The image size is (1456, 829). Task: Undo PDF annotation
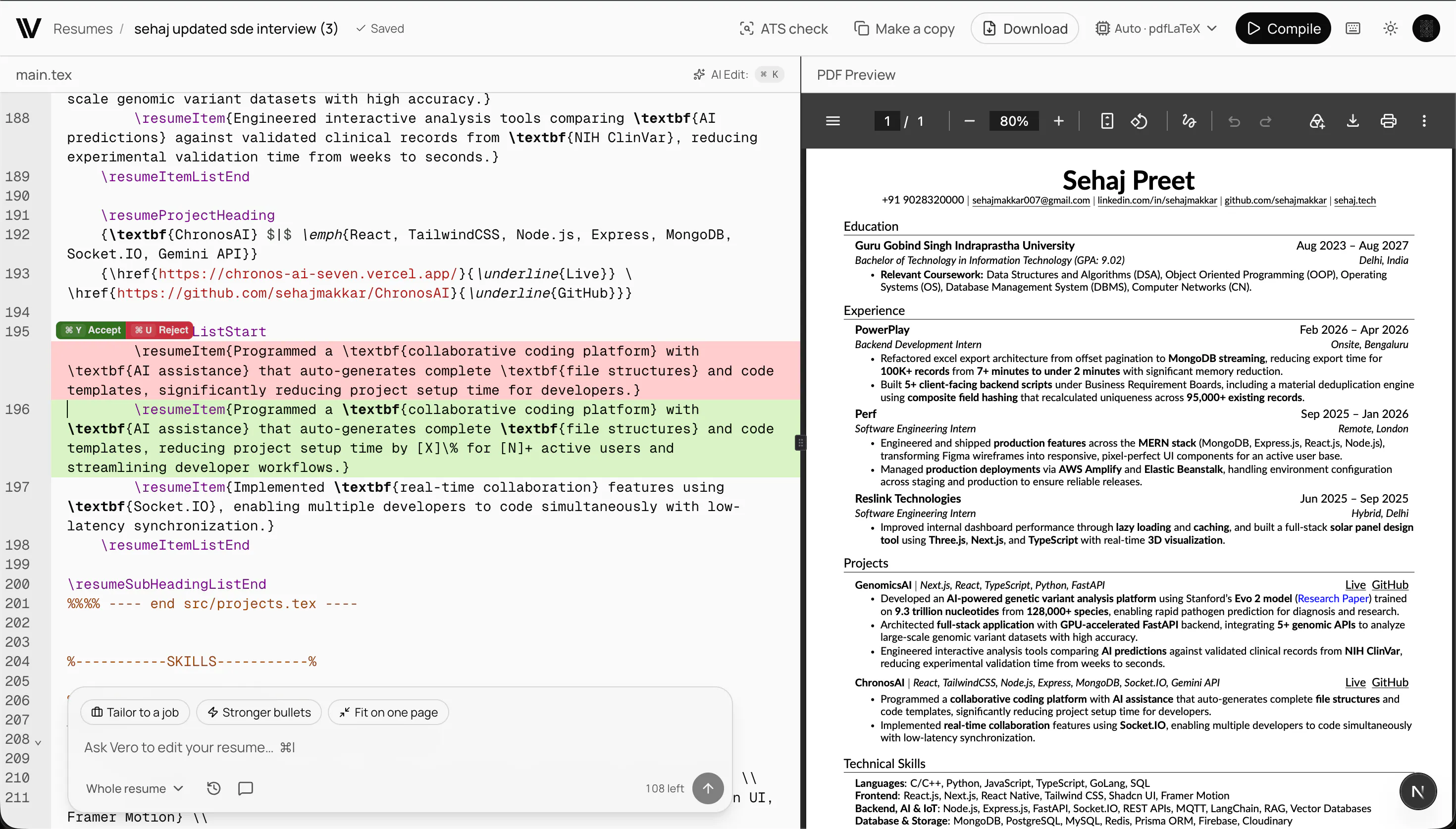point(1234,121)
